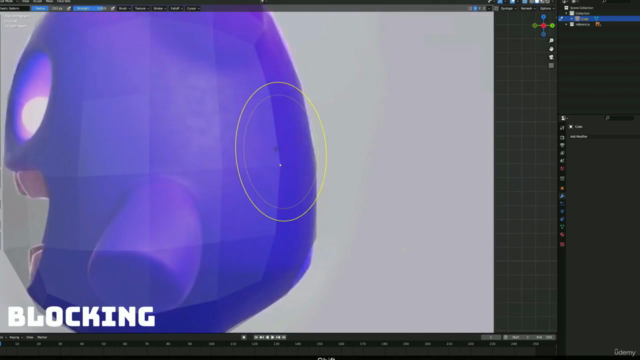Open the Physics properties tab
640x360 pixels.
click(562, 211)
